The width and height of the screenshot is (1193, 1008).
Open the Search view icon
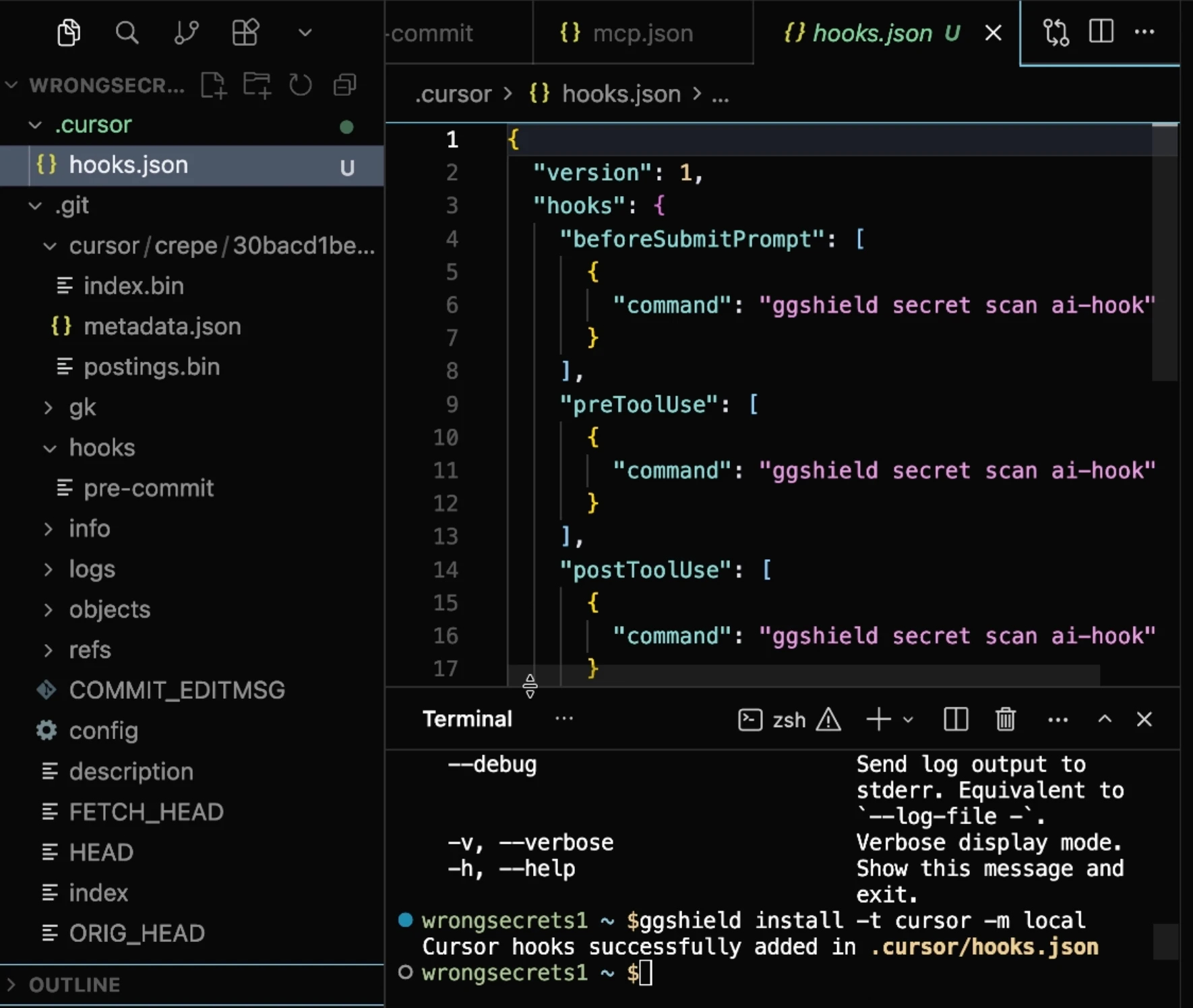tap(127, 32)
